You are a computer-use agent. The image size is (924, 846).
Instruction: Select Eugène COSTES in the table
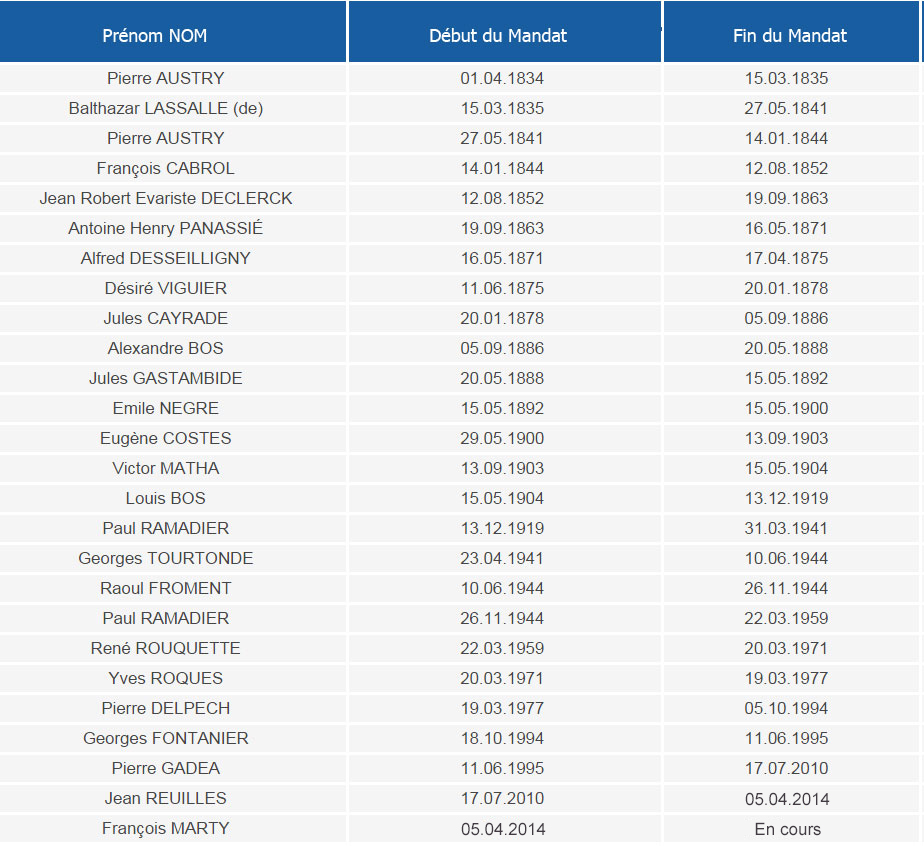pyautogui.click(x=166, y=438)
